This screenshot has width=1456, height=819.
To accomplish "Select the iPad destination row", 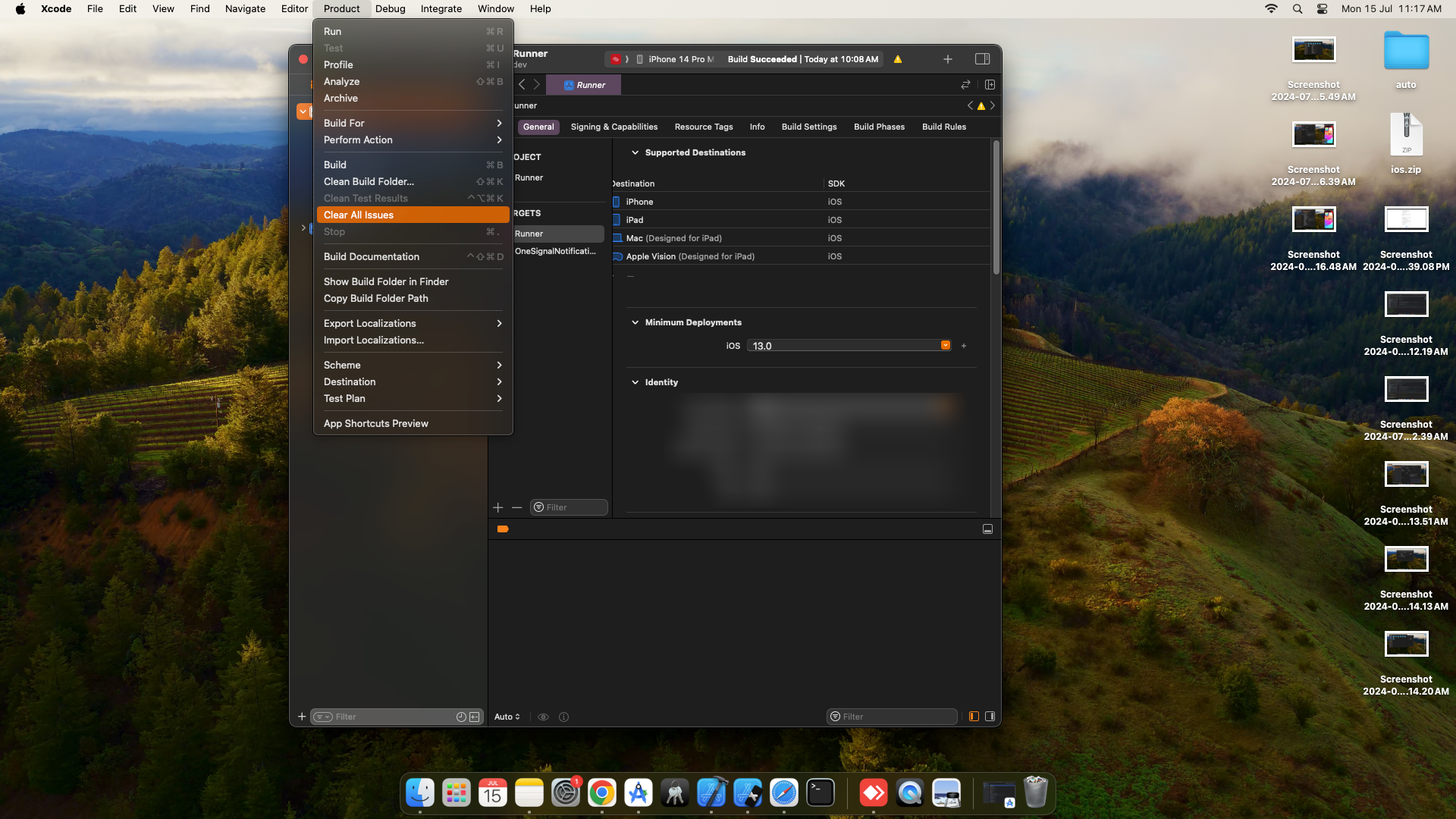I will pos(801,220).
